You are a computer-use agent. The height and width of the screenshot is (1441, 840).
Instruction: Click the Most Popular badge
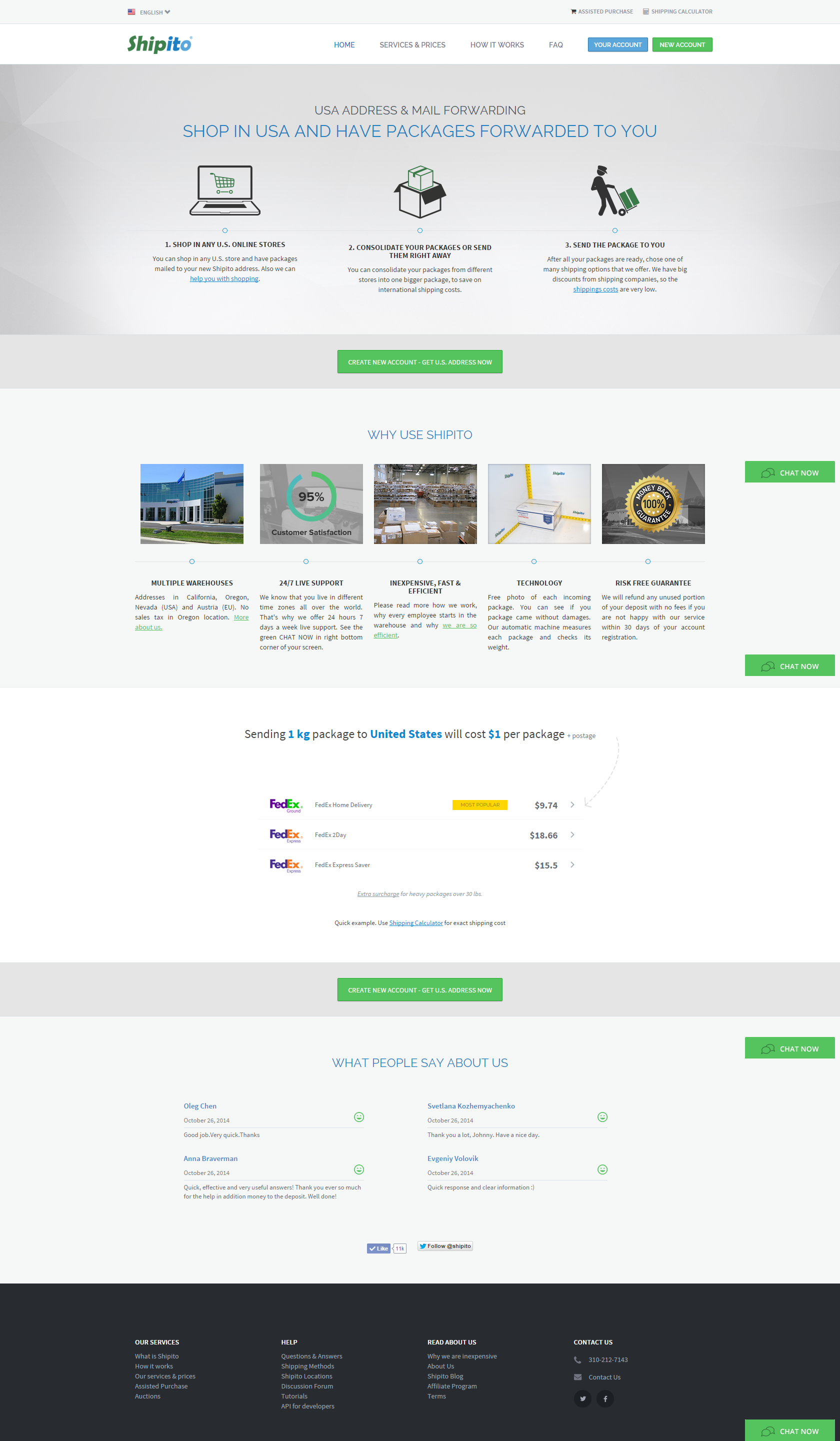480,804
